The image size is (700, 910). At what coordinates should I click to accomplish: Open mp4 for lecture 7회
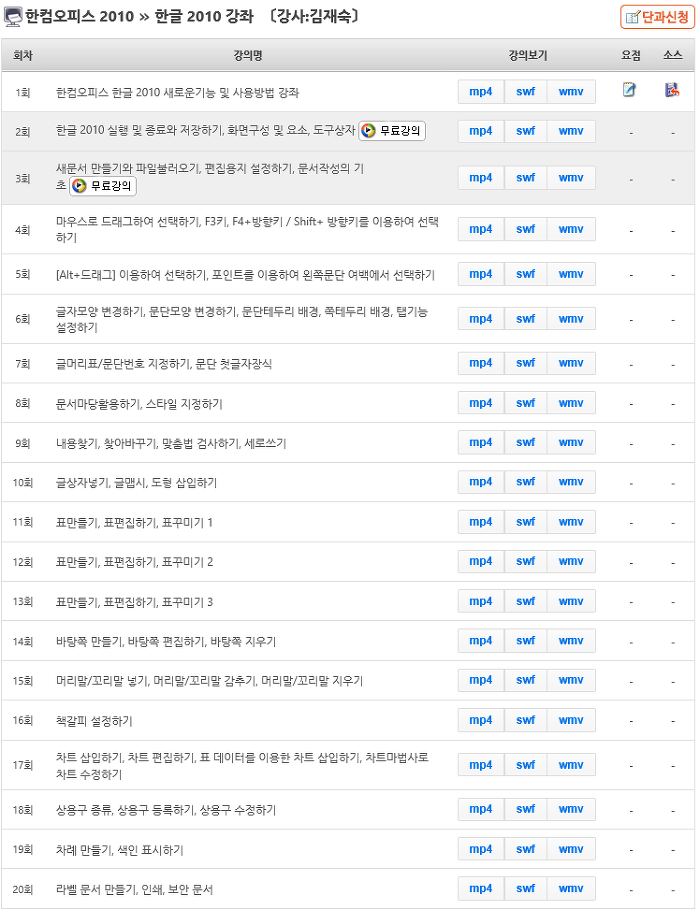click(481, 363)
